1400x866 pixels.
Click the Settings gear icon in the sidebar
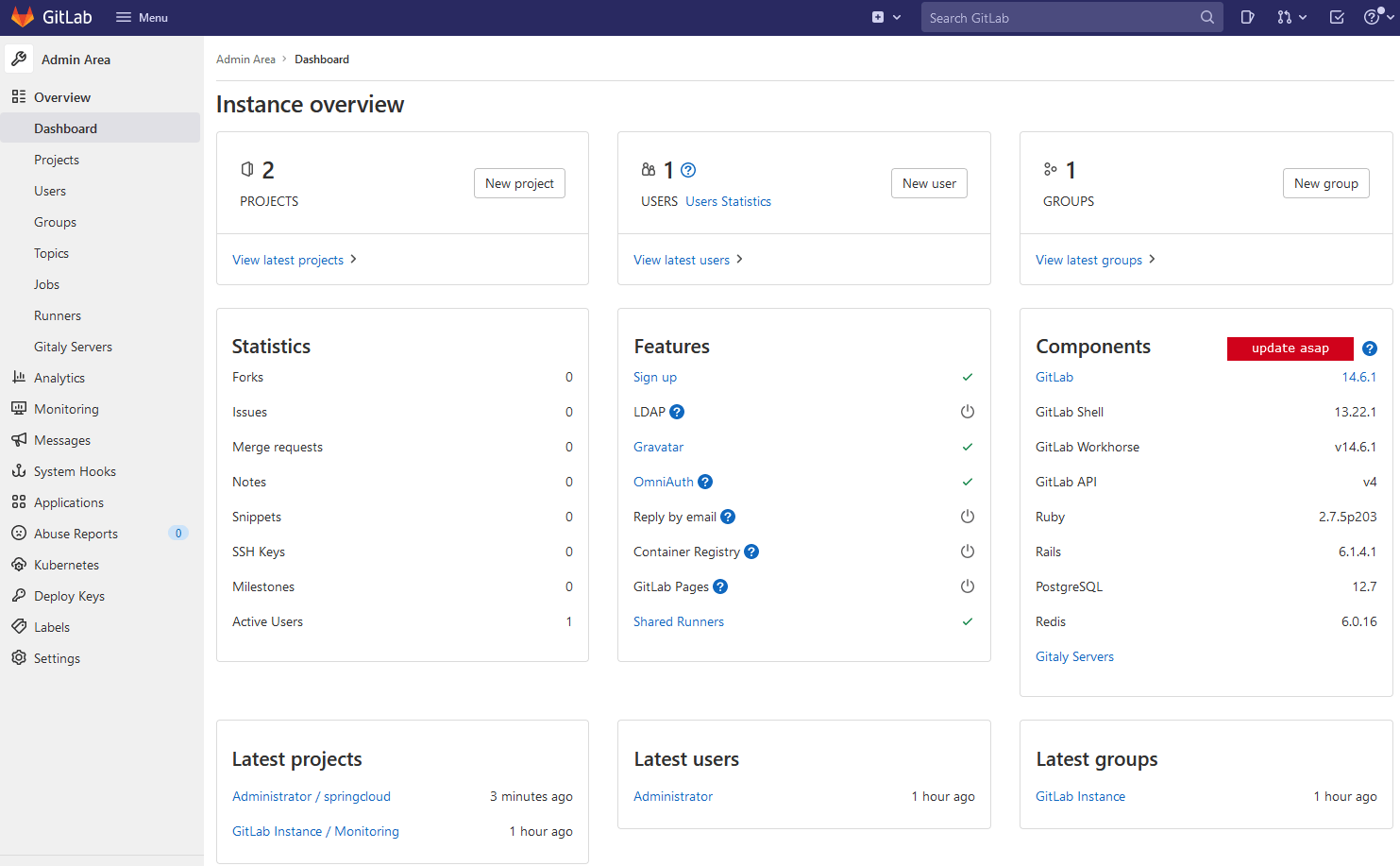(19, 657)
